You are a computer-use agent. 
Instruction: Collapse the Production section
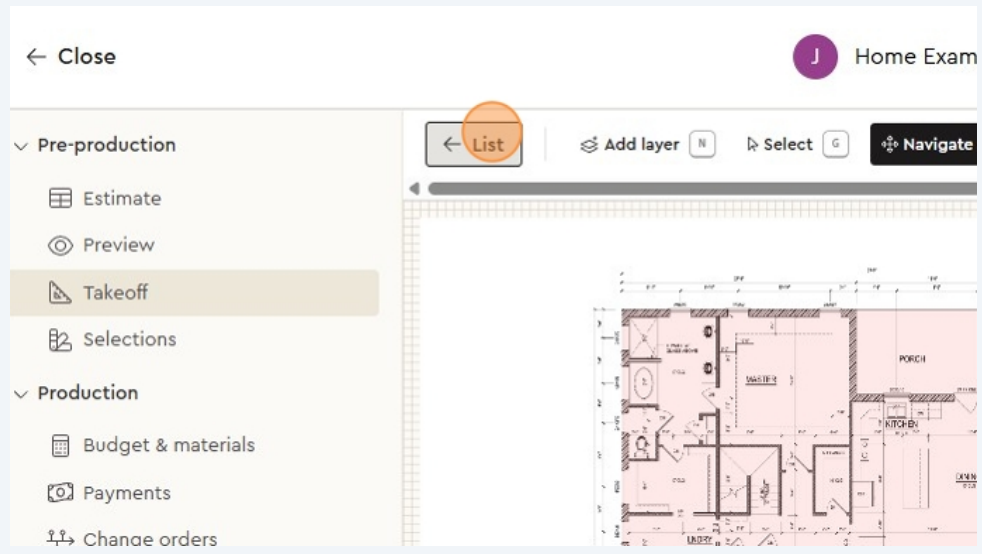pos(22,393)
